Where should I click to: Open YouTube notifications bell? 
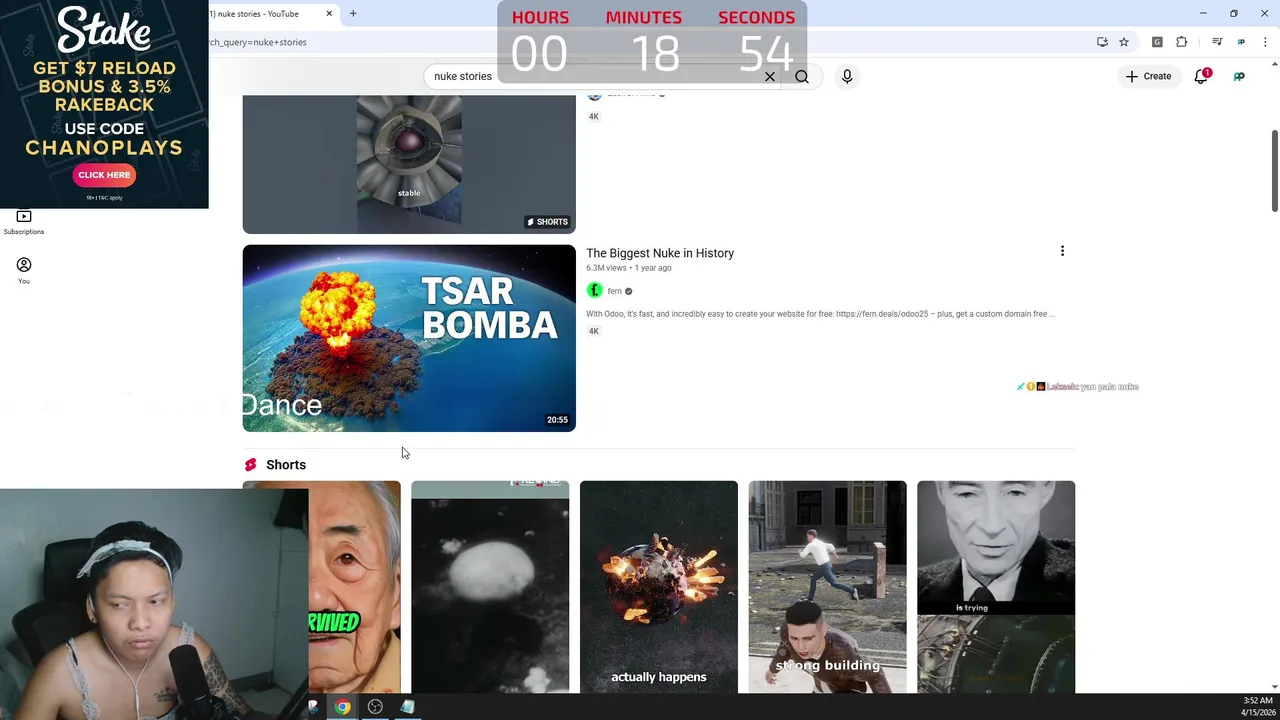pyautogui.click(x=1202, y=76)
